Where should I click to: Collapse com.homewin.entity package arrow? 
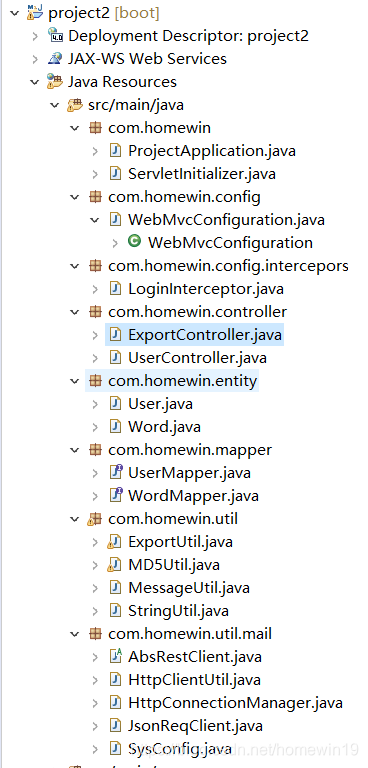tap(75, 381)
